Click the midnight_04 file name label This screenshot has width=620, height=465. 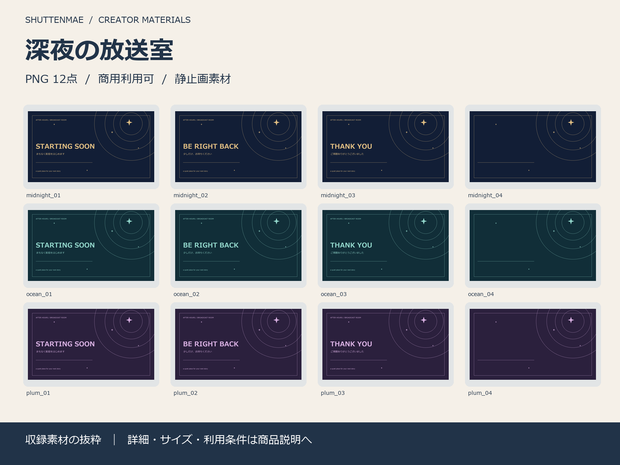coord(485,195)
